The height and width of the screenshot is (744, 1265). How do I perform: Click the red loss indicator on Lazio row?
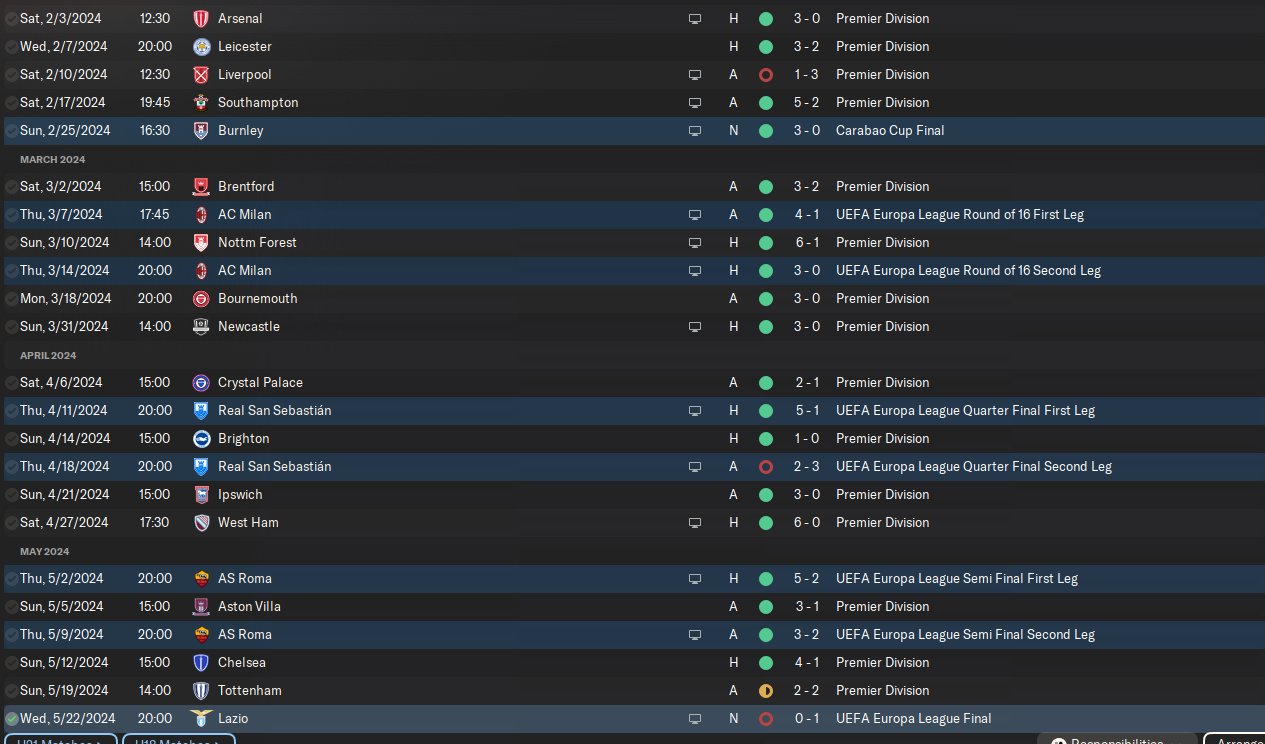[766, 718]
